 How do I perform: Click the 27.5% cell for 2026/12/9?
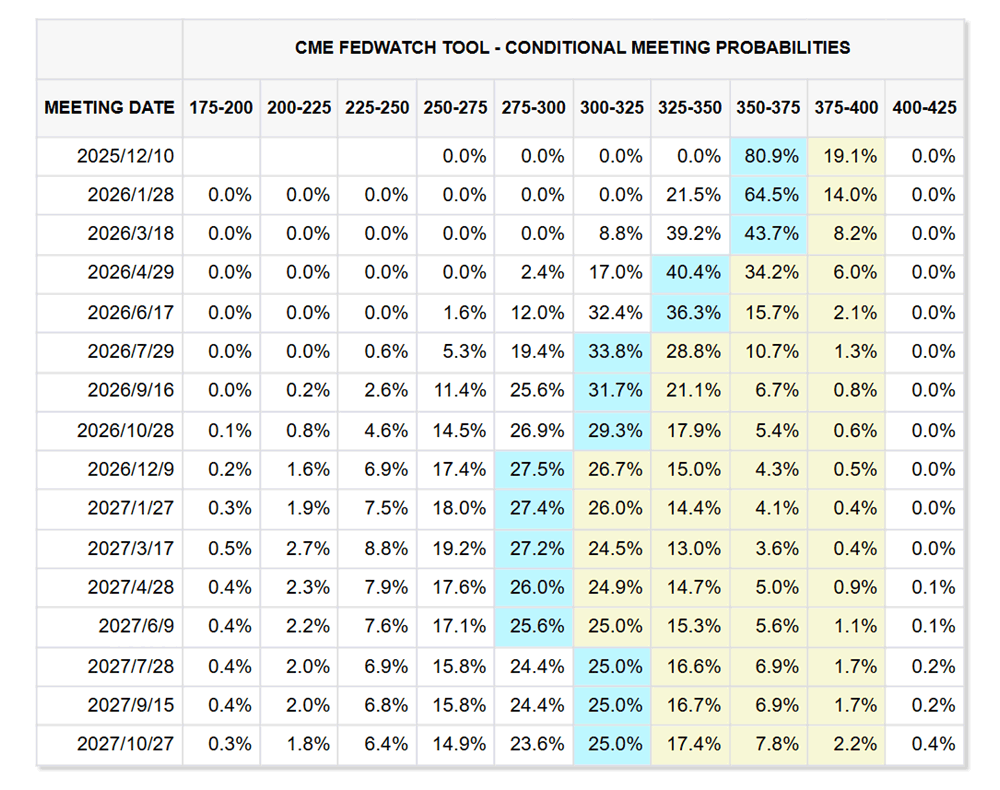click(533, 469)
